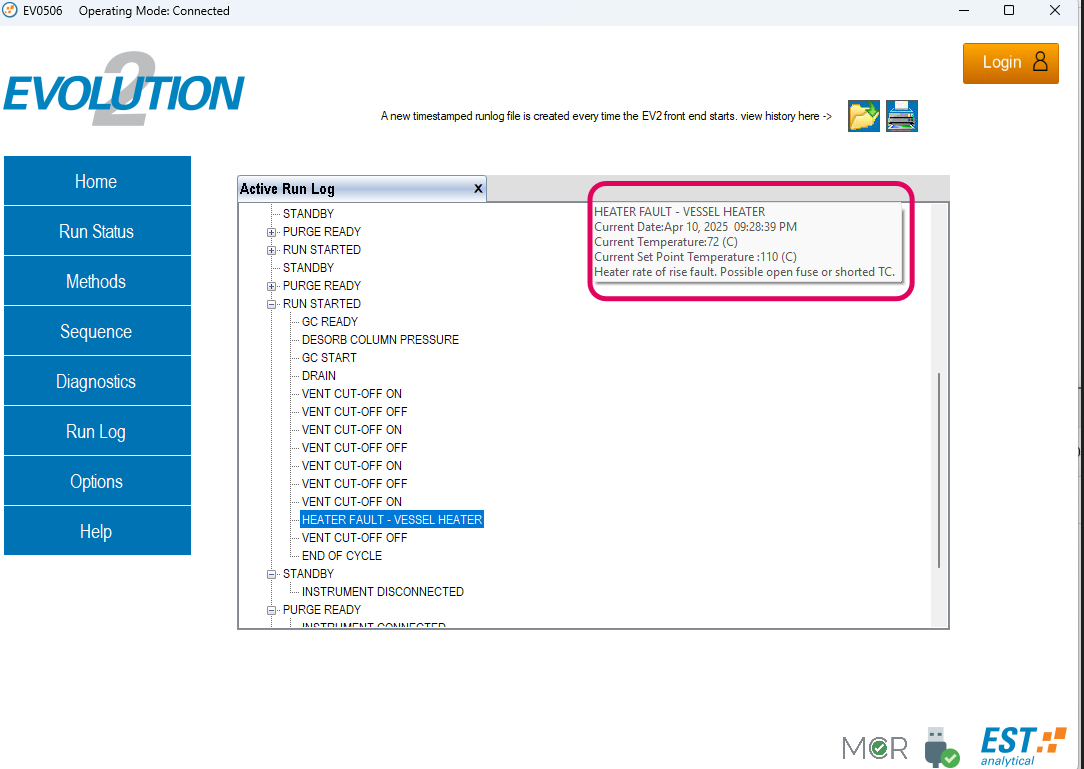Select the DESORB COLUMN PRESSURE entry
The width and height of the screenshot is (1084, 769).
[380, 340]
